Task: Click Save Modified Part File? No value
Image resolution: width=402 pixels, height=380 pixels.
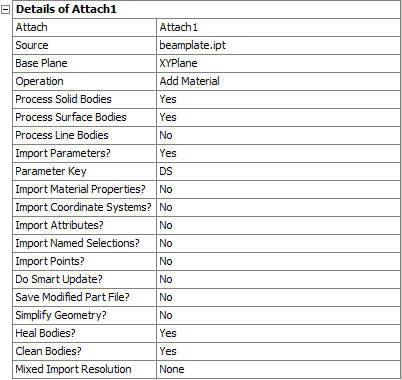Action: tap(278, 297)
